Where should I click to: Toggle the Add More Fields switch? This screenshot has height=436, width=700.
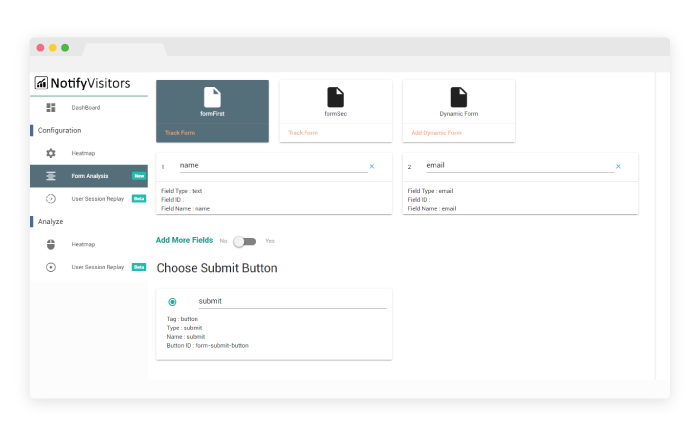[x=245, y=241]
